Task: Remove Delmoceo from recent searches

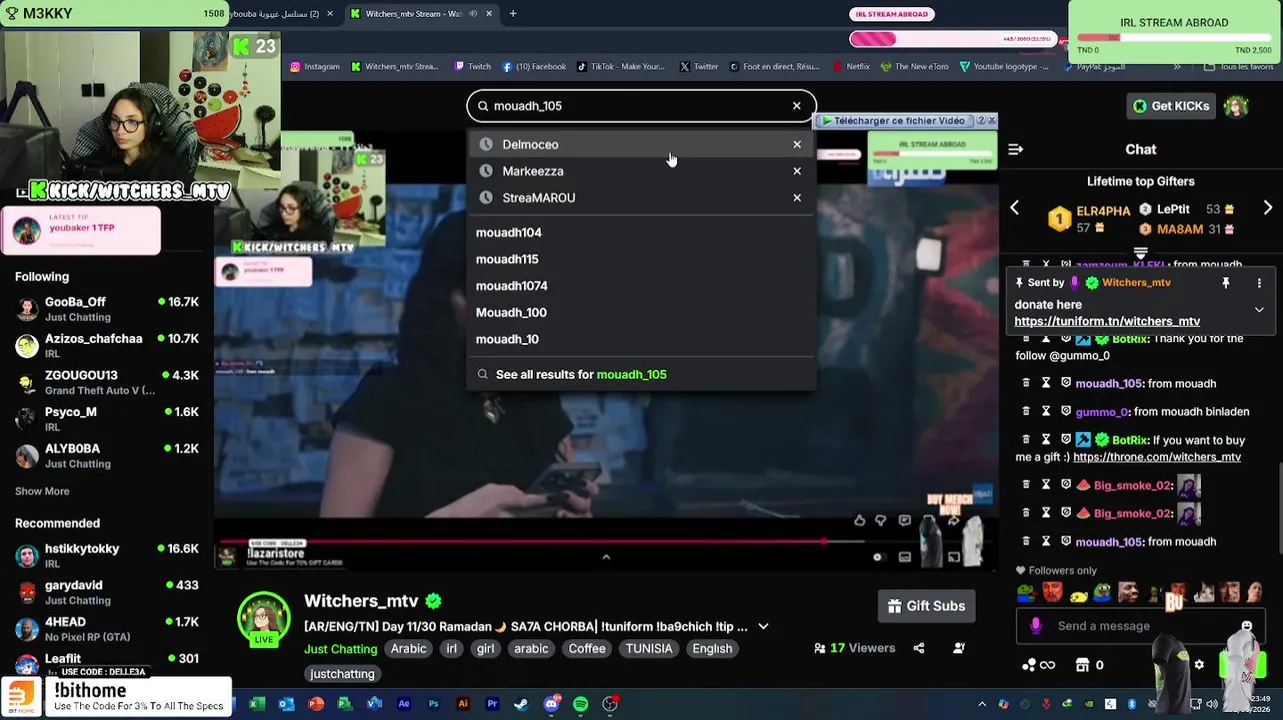Action: 797,145
